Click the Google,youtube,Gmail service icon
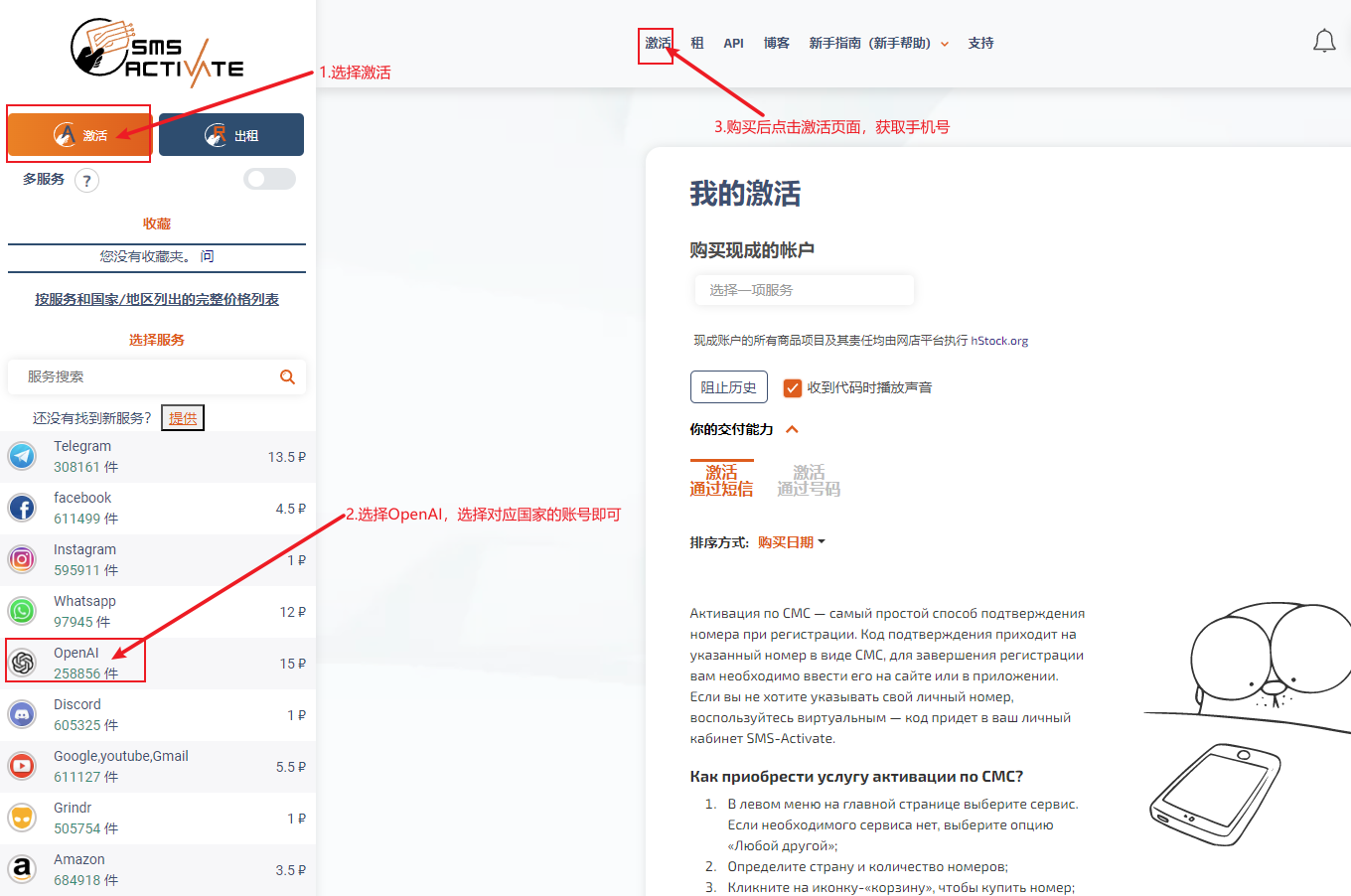This screenshot has height=896, width=1351. pyautogui.click(x=22, y=766)
